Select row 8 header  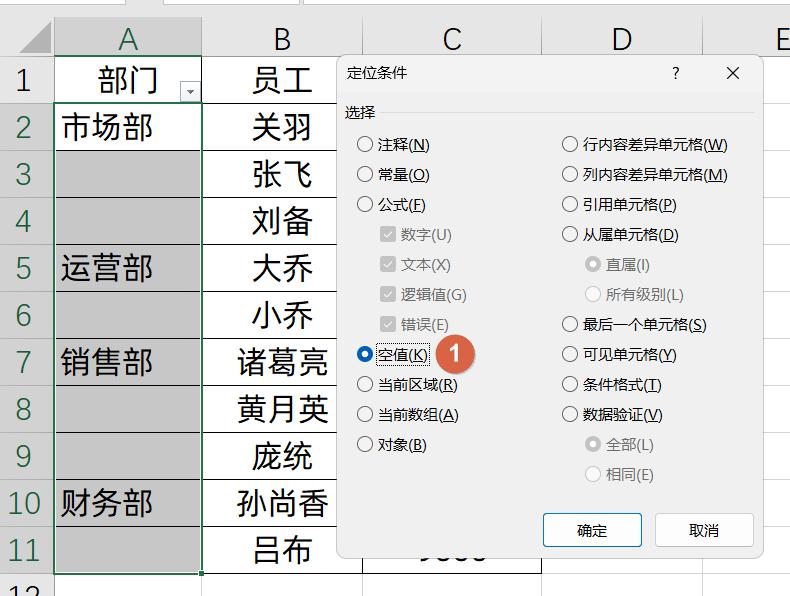tap(26, 409)
